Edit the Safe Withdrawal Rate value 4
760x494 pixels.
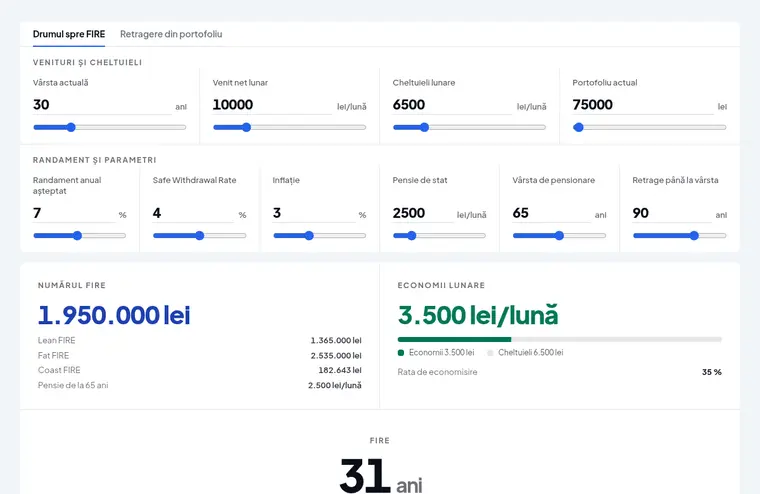(x=193, y=213)
